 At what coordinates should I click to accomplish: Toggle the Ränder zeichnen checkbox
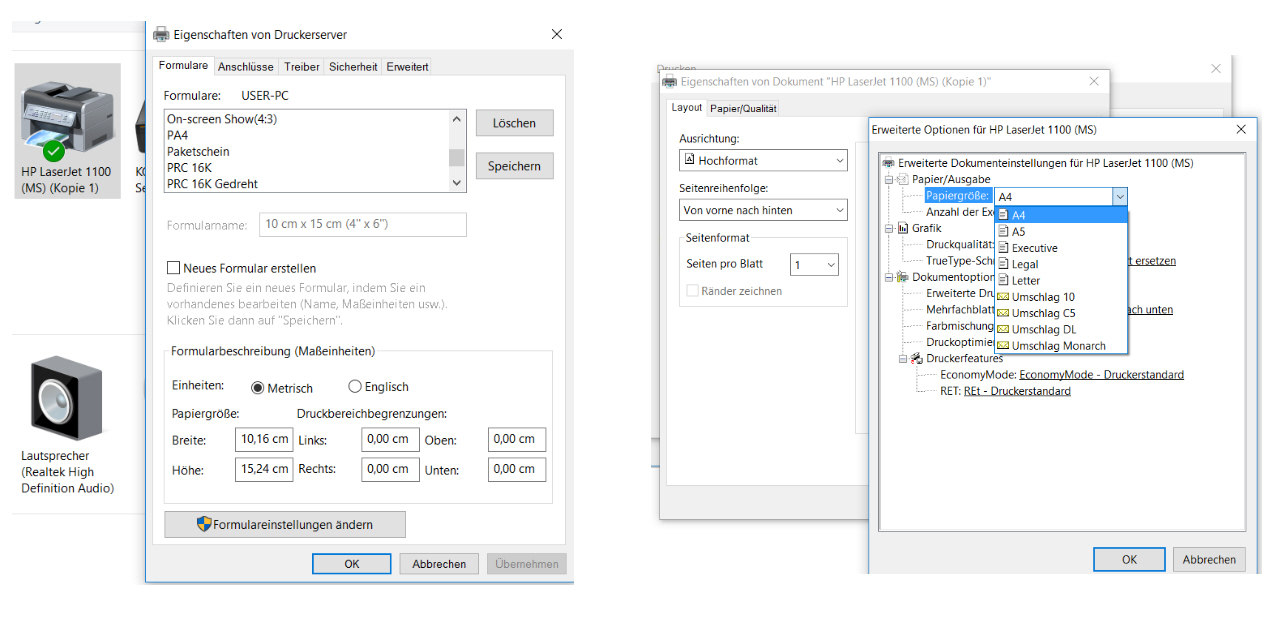tap(693, 291)
